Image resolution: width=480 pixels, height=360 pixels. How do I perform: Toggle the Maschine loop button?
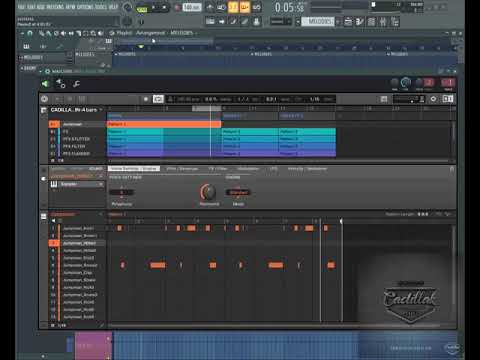coord(158,99)
